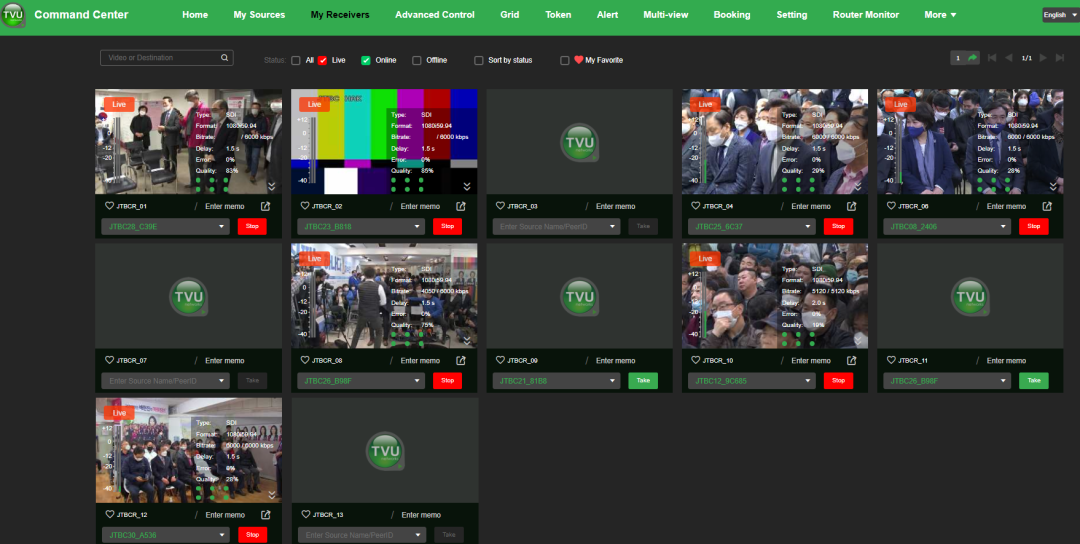Viewport: 1080px width, 544px height.
Task: Open Advanced Control tab
Action: coord(435,14)
